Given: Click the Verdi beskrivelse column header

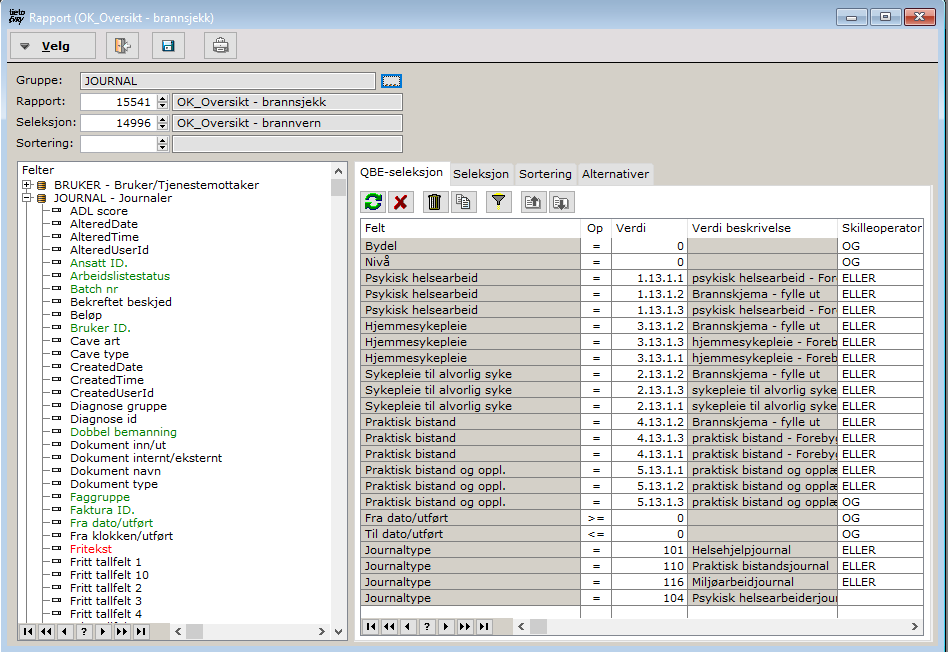Looking at the screenshot, I should pos(762,228).
